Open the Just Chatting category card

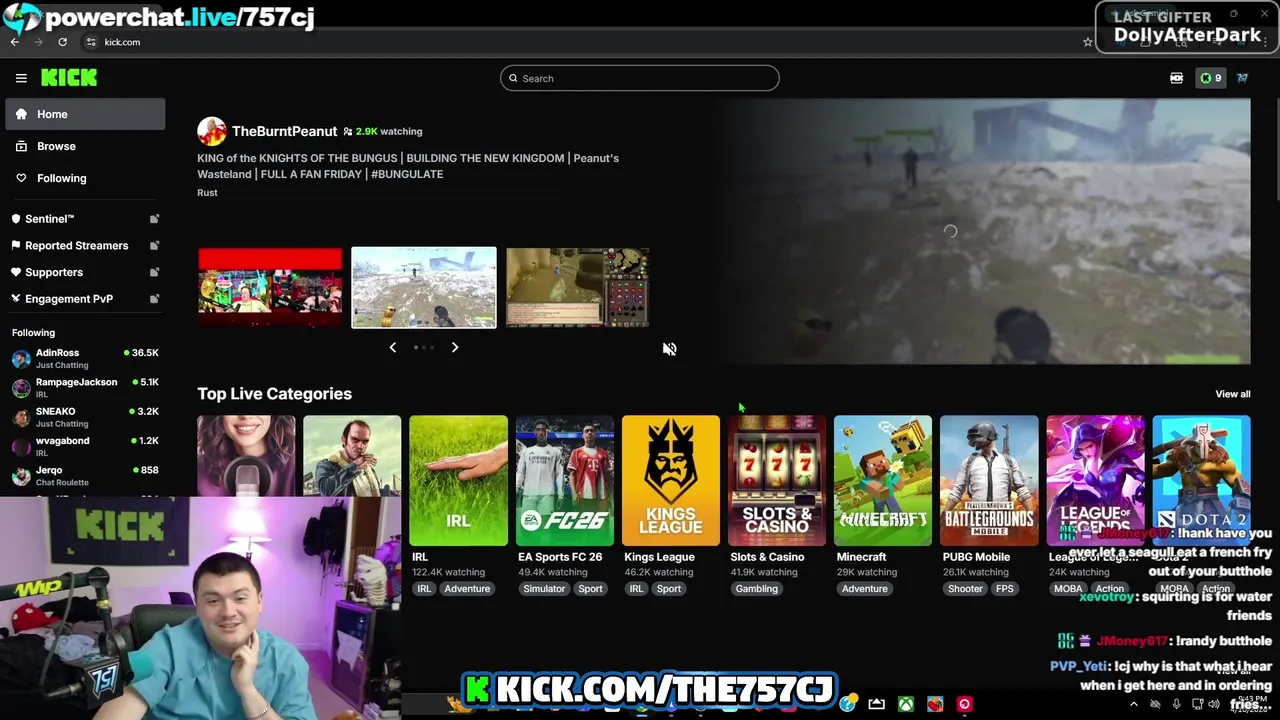coord(246,456)
